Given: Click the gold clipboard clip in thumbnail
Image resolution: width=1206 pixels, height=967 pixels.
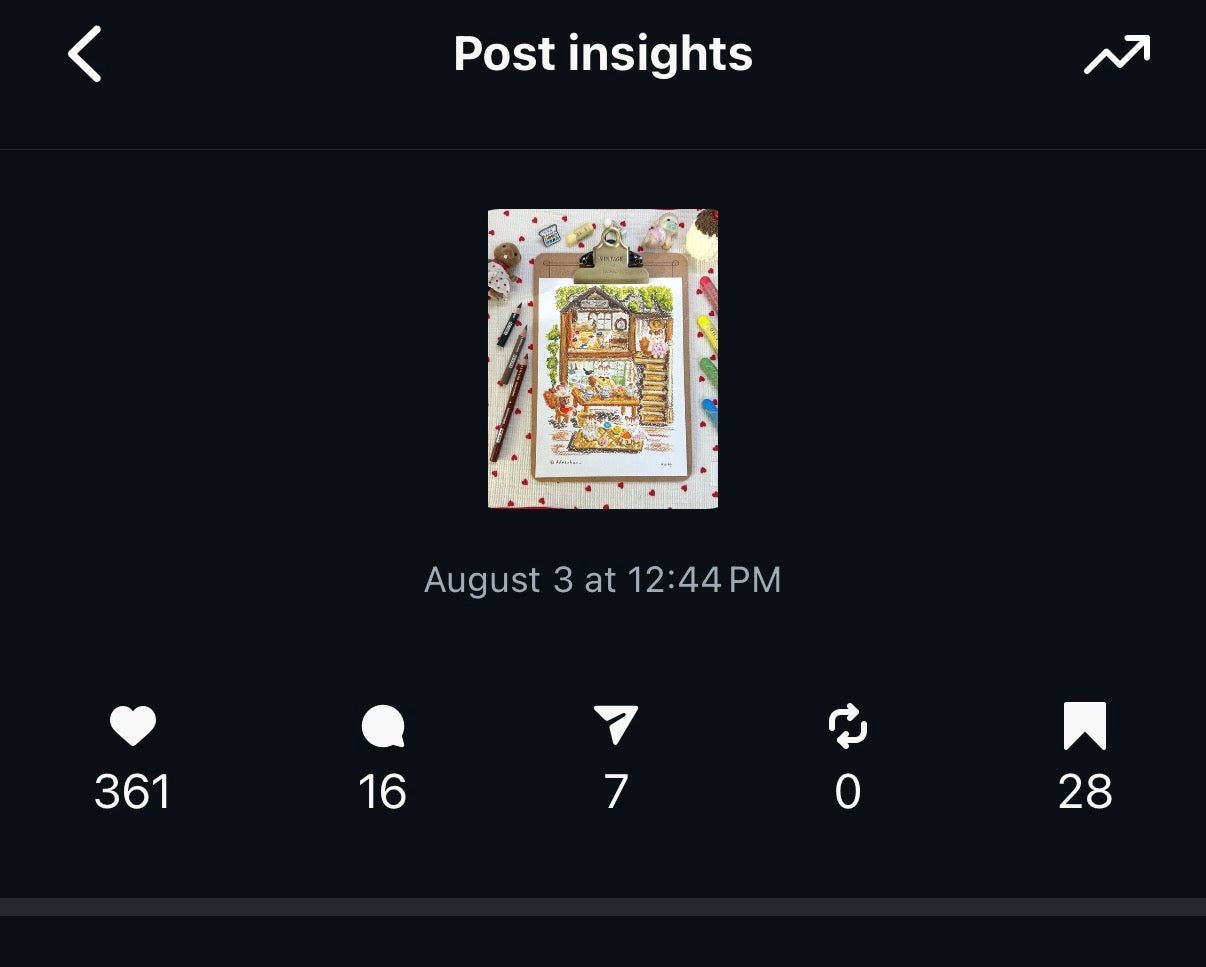Looking at the screenshot, I should [x=610, y=254].
